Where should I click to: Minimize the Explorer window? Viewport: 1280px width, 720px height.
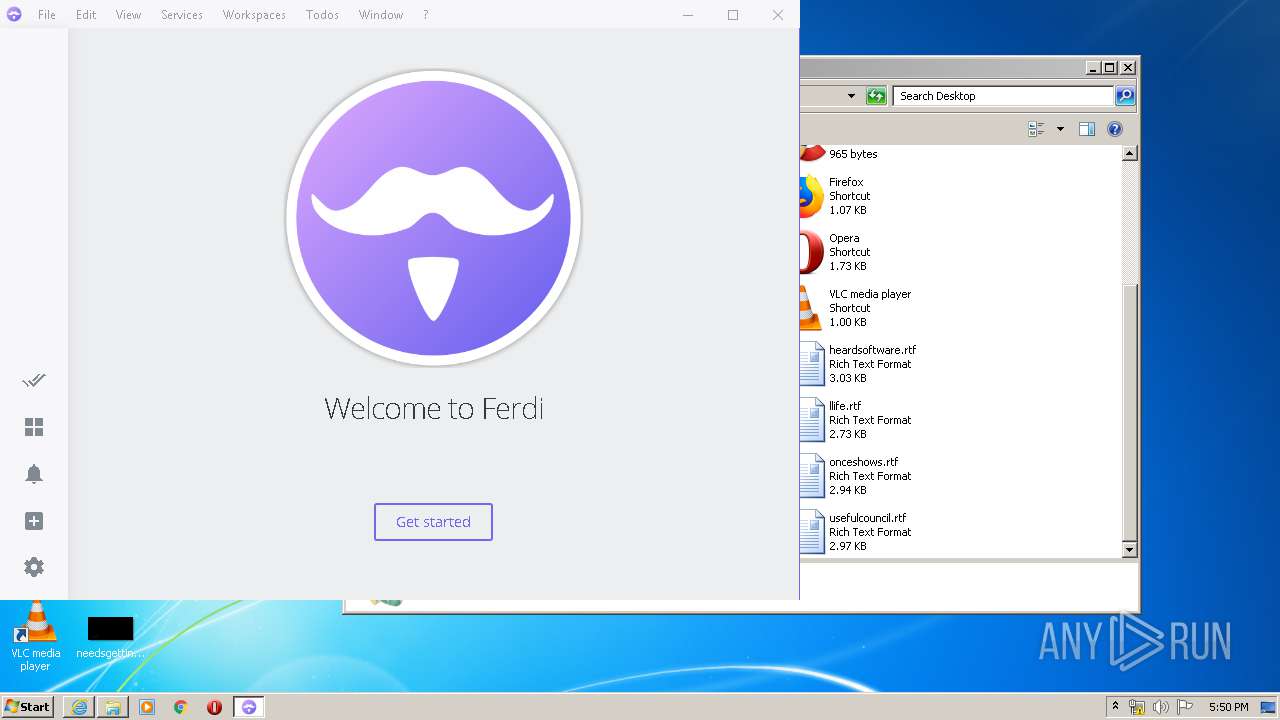pos(1093,68)
